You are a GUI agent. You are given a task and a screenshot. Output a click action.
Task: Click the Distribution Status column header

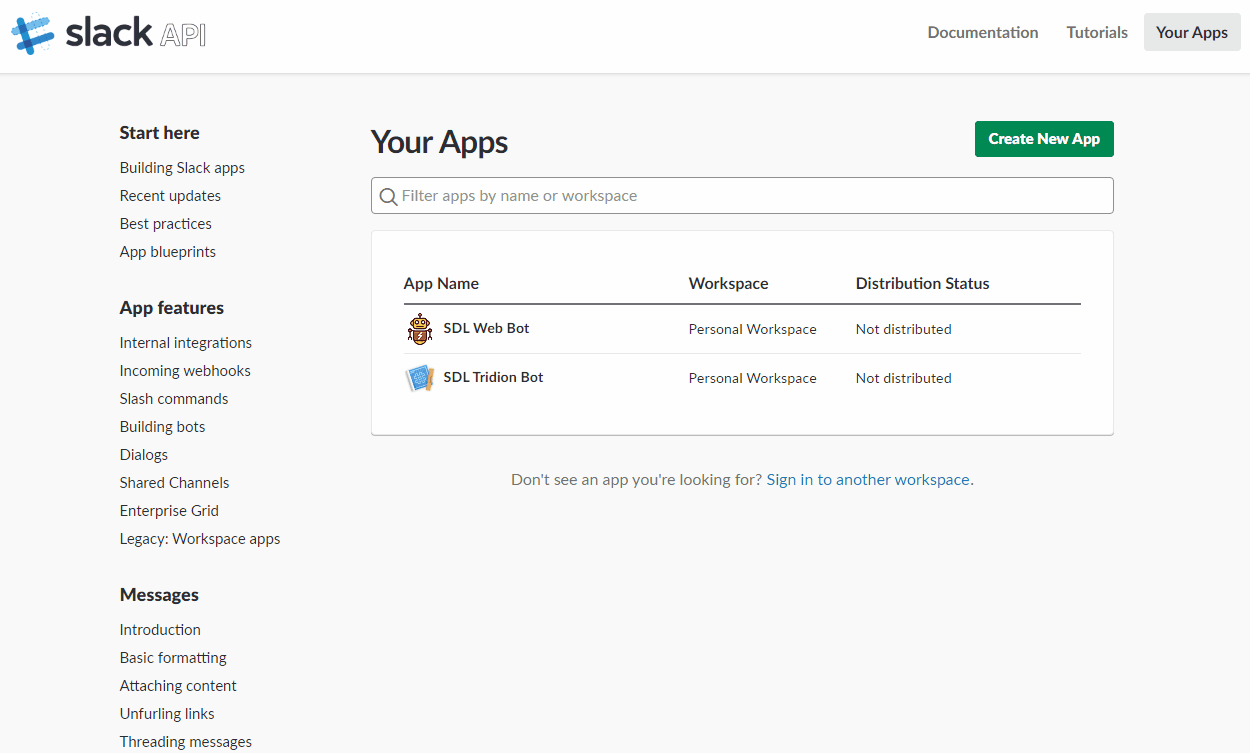pyautogui.click(x=922, y=284)
